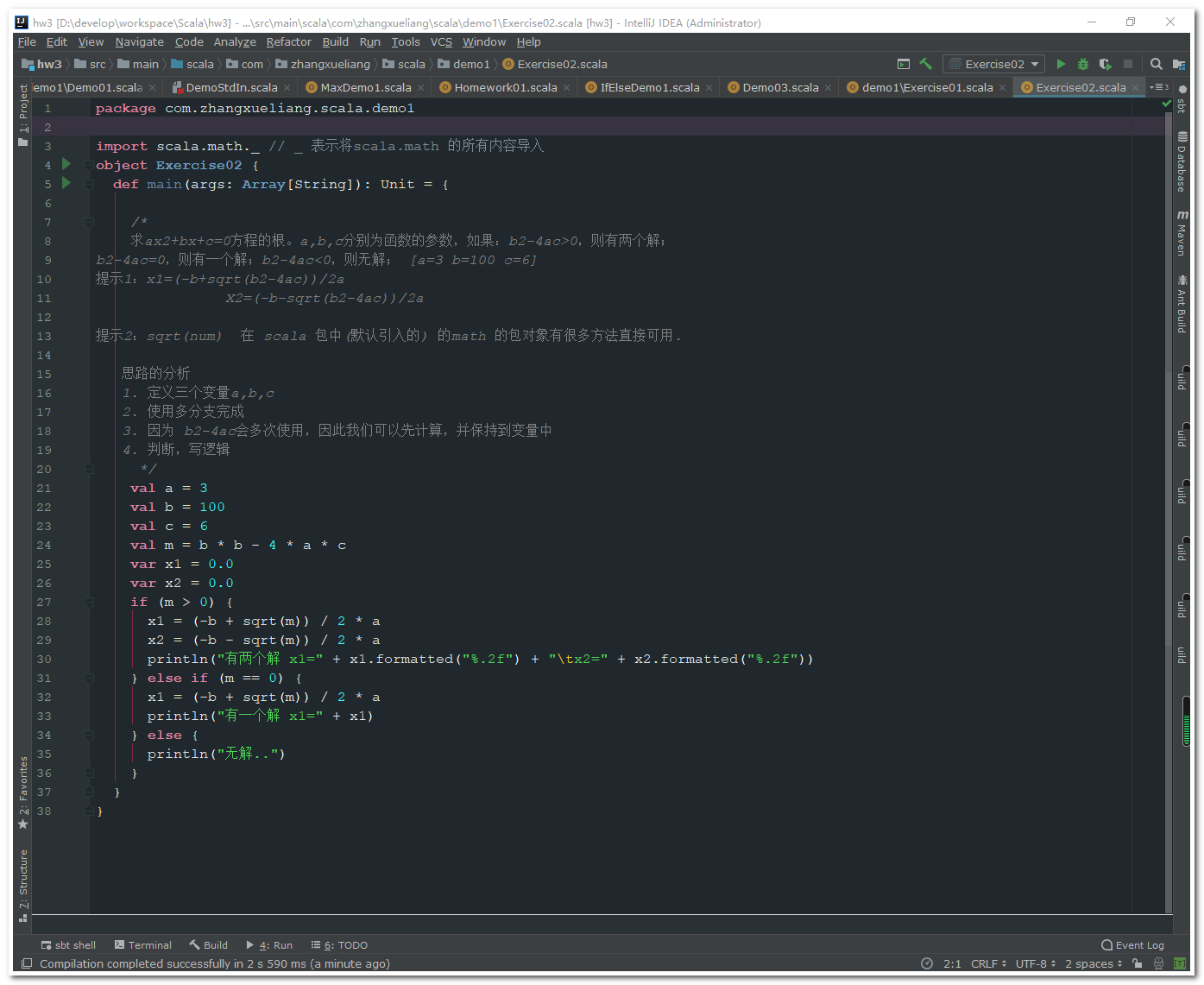Image resolution: width=1204 pixels, height=985 pixels.
Task: Click the inspector hector face icon in status bar
Action: [x=1158, y=963]
